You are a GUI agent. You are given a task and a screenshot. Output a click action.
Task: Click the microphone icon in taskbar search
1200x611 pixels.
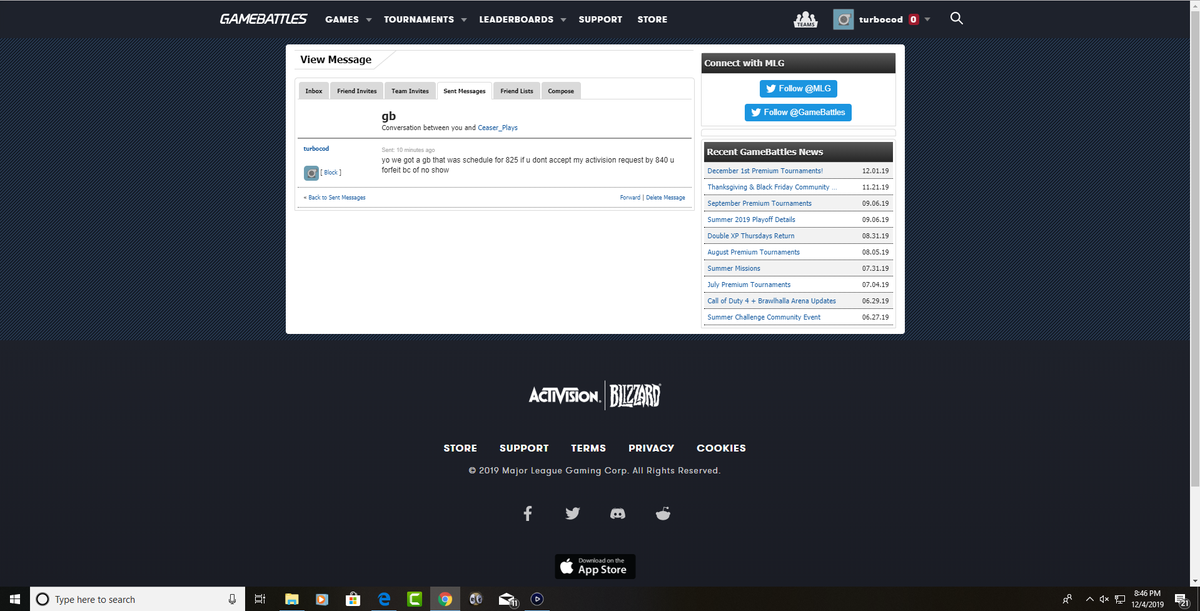(232, 599)
